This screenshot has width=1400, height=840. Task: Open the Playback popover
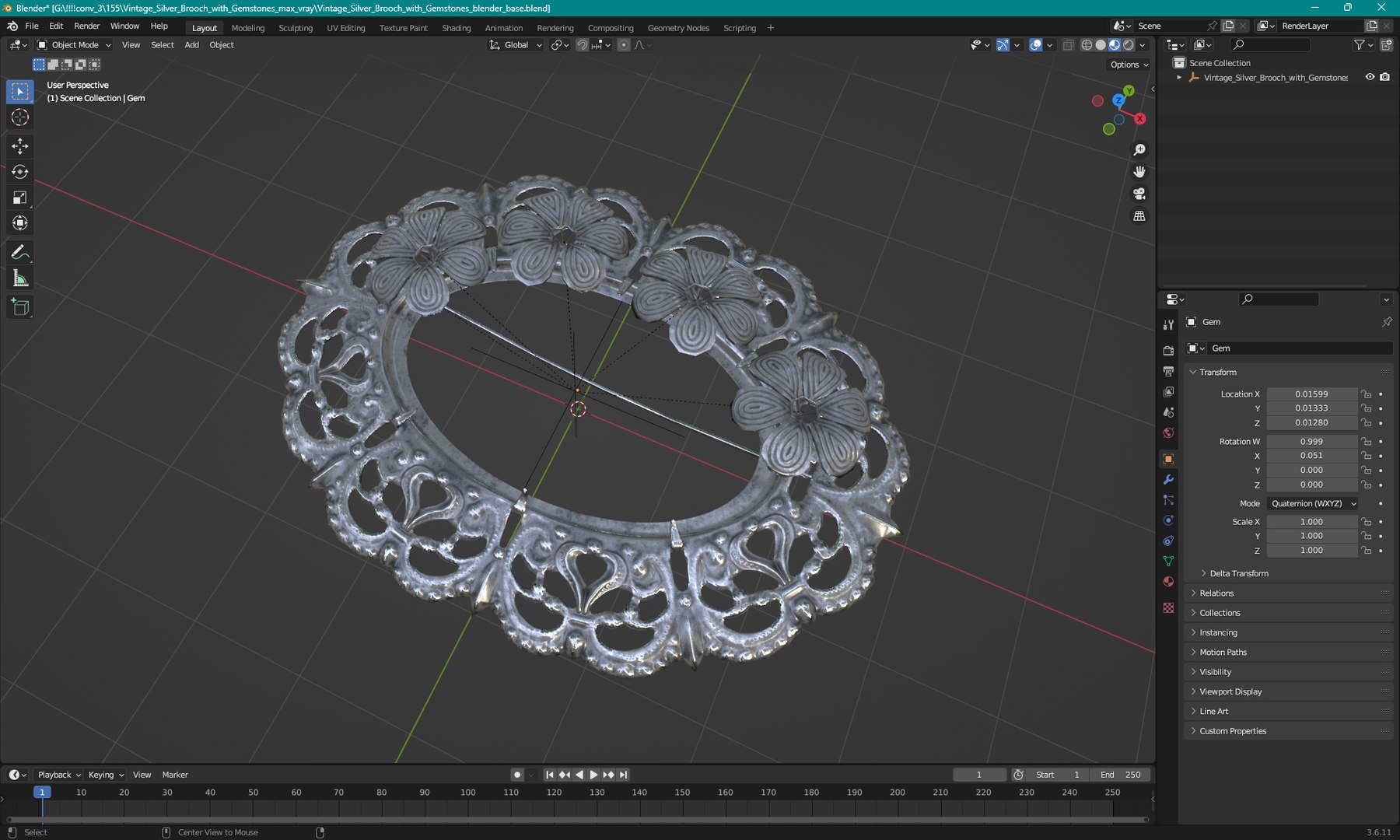[59, 775]
